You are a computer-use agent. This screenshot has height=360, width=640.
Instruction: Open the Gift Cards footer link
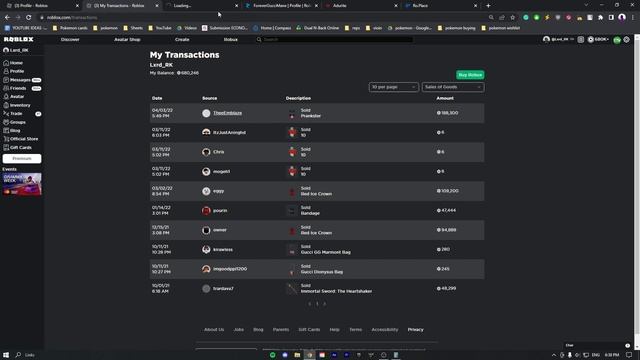click(309, 329)
